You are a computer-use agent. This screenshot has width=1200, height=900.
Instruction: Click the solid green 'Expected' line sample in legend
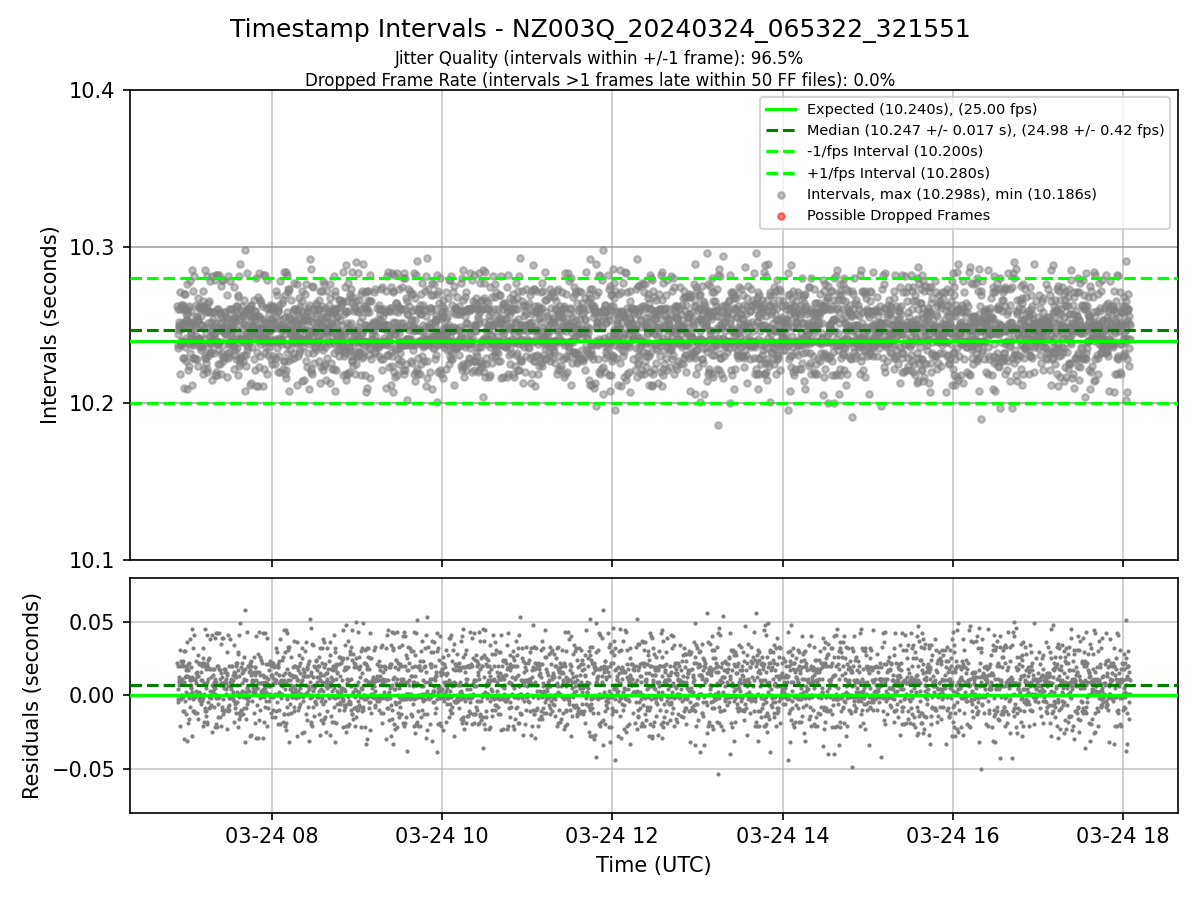782,109
